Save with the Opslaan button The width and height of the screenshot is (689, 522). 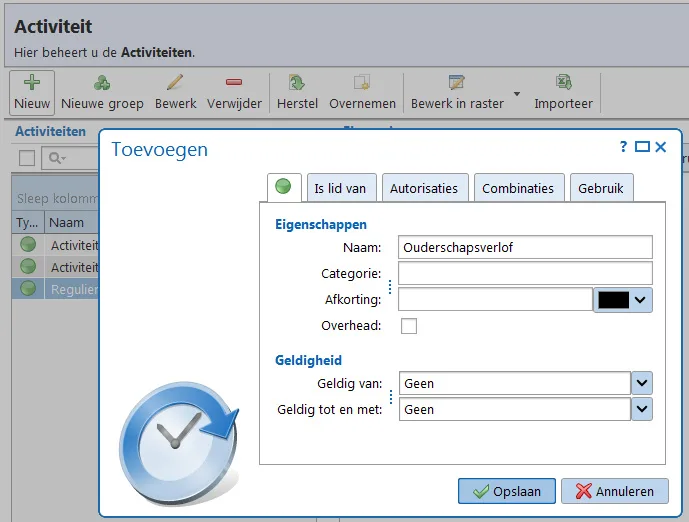pos(507,491)
